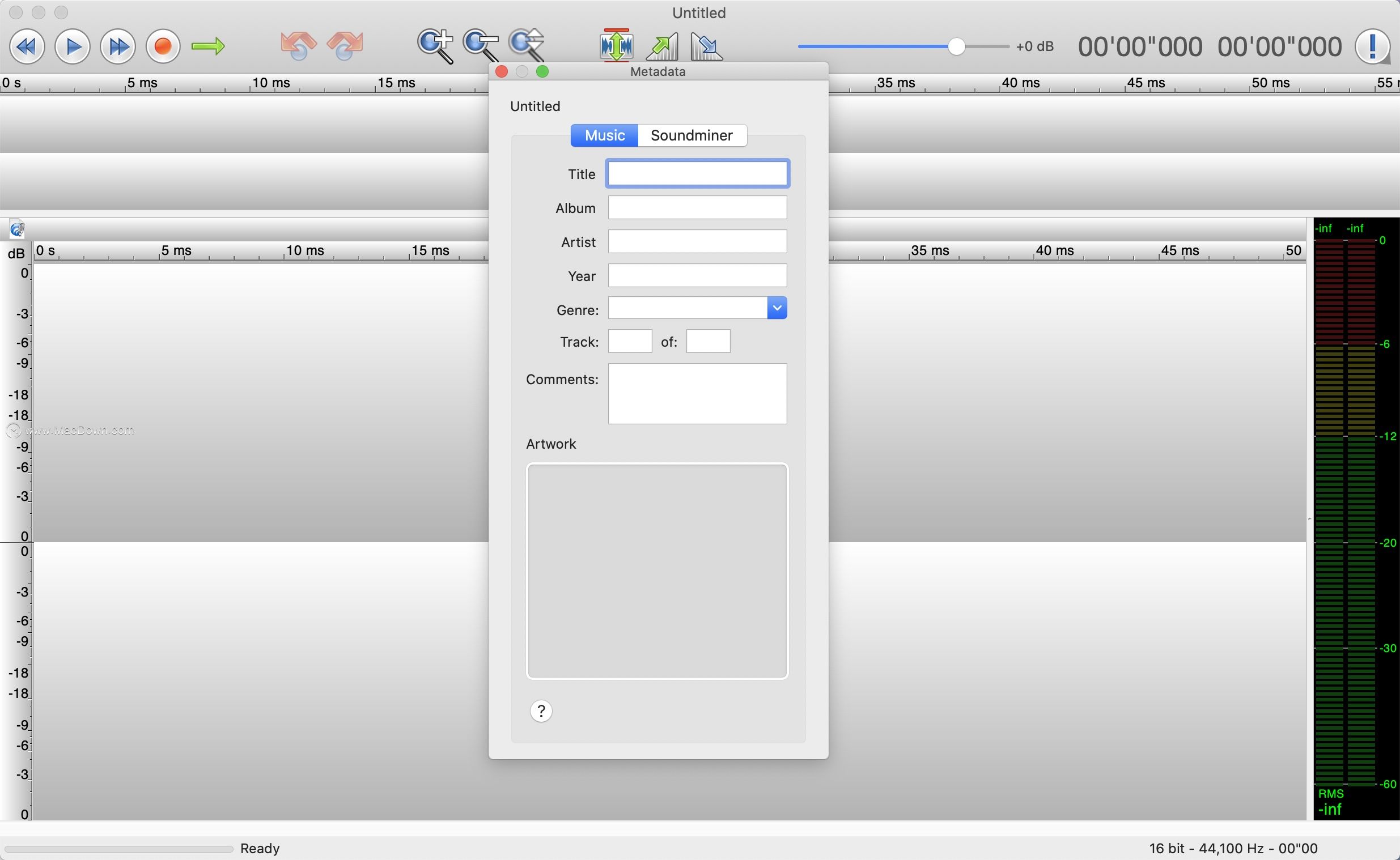Click the small waveform icon above dB scale
The width and height of the screenshot is (1400, 860).
click(x=17, y=229)
